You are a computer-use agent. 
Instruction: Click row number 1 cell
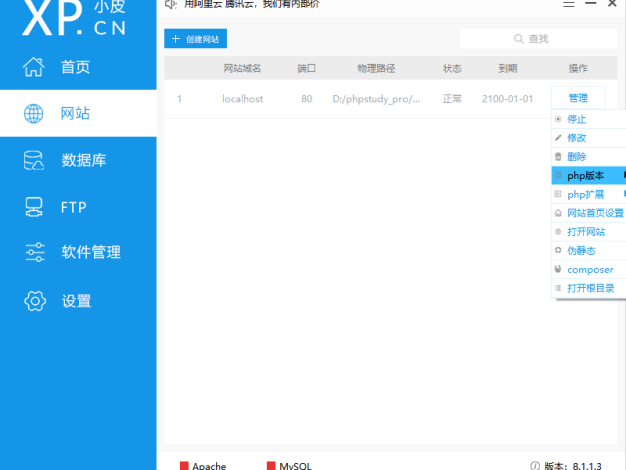(x=180, y=99)
